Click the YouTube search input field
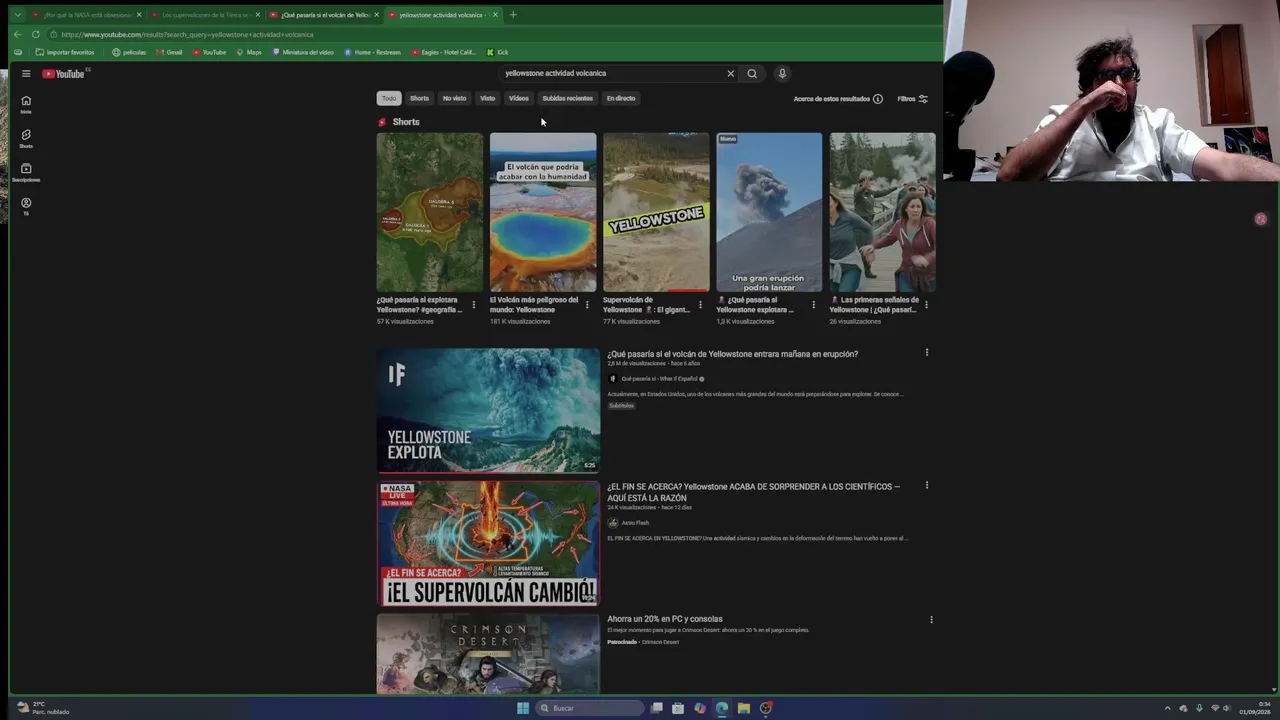The image size is (1280, 720). (610, 73)
